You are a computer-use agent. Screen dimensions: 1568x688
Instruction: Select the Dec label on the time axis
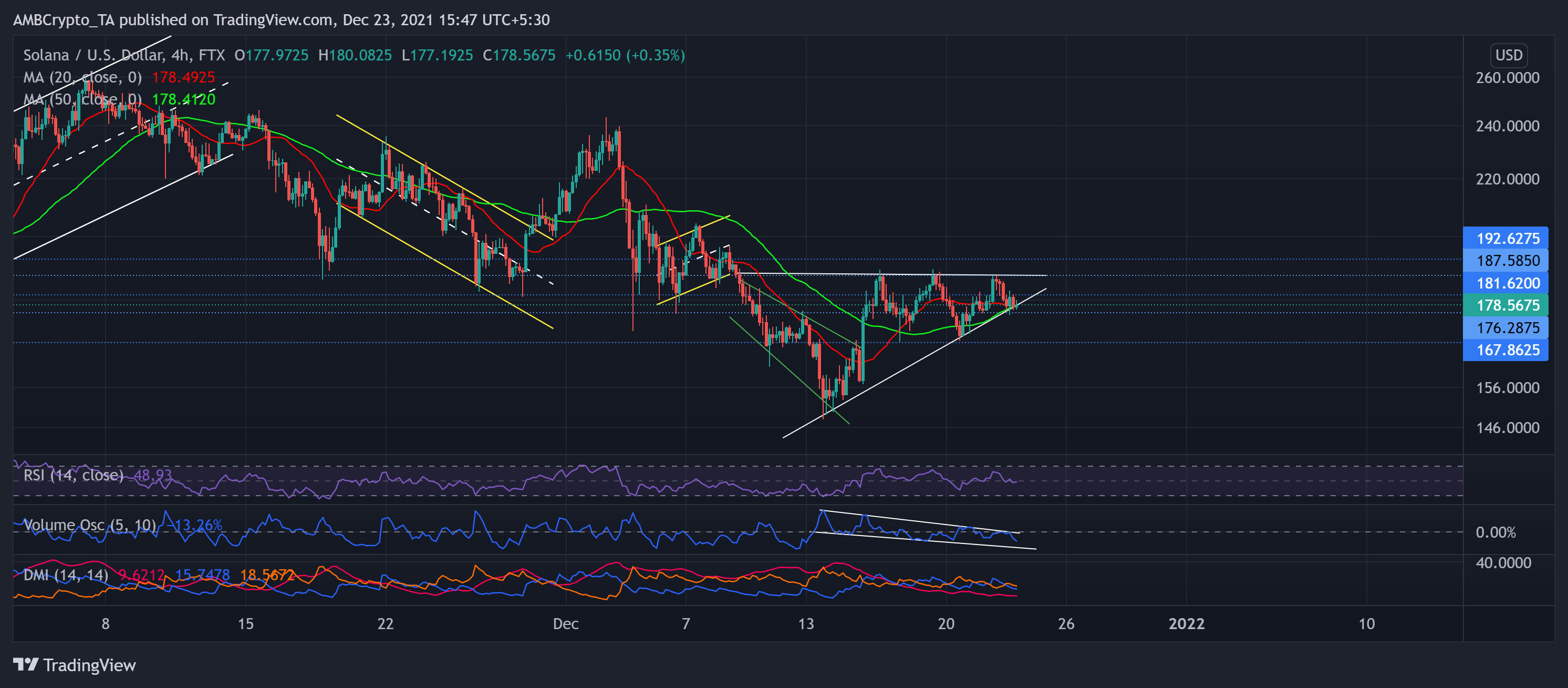coord(567,623)
